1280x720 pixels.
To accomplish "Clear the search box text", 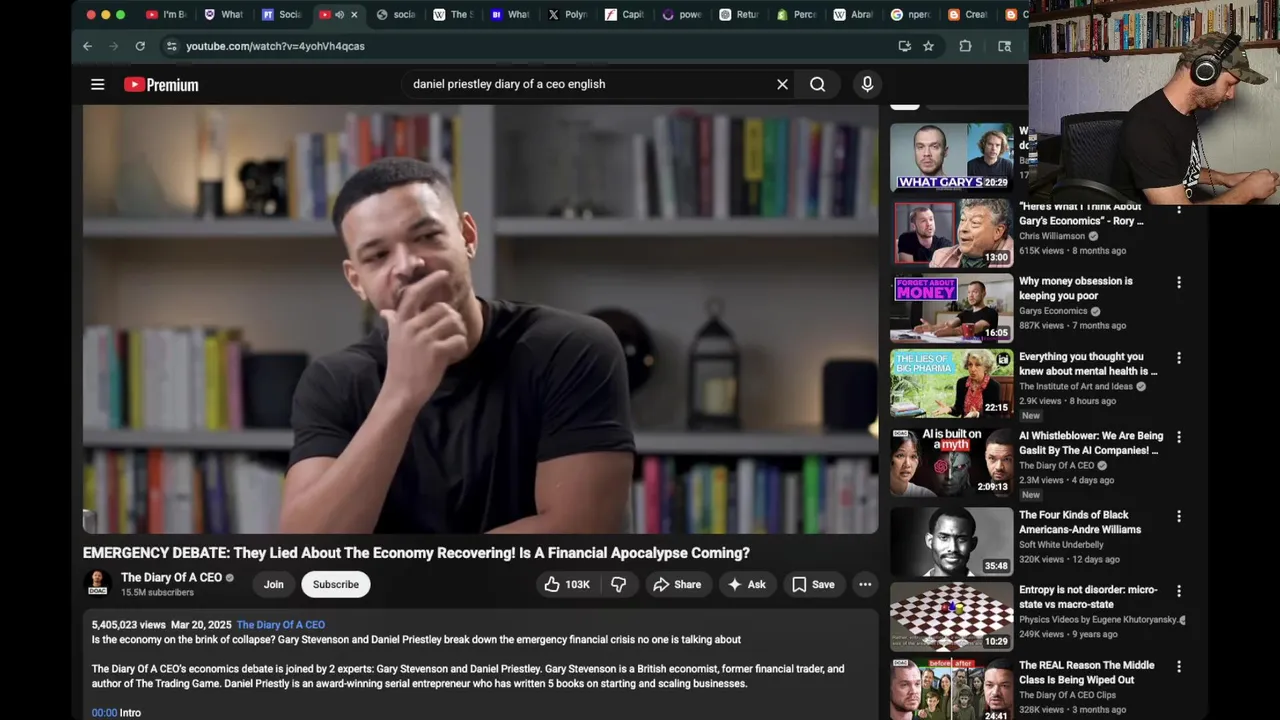I will tap(782, 84).
